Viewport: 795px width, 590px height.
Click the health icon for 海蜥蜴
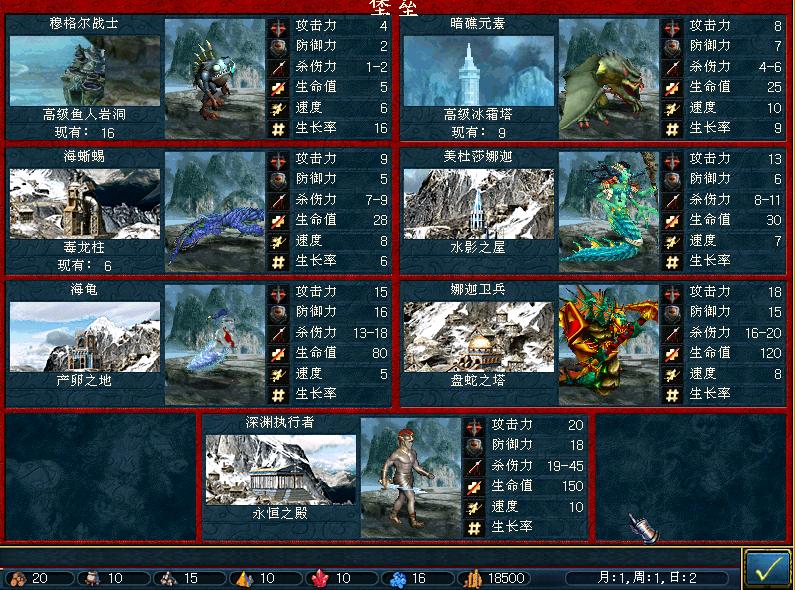click(278, 221)
